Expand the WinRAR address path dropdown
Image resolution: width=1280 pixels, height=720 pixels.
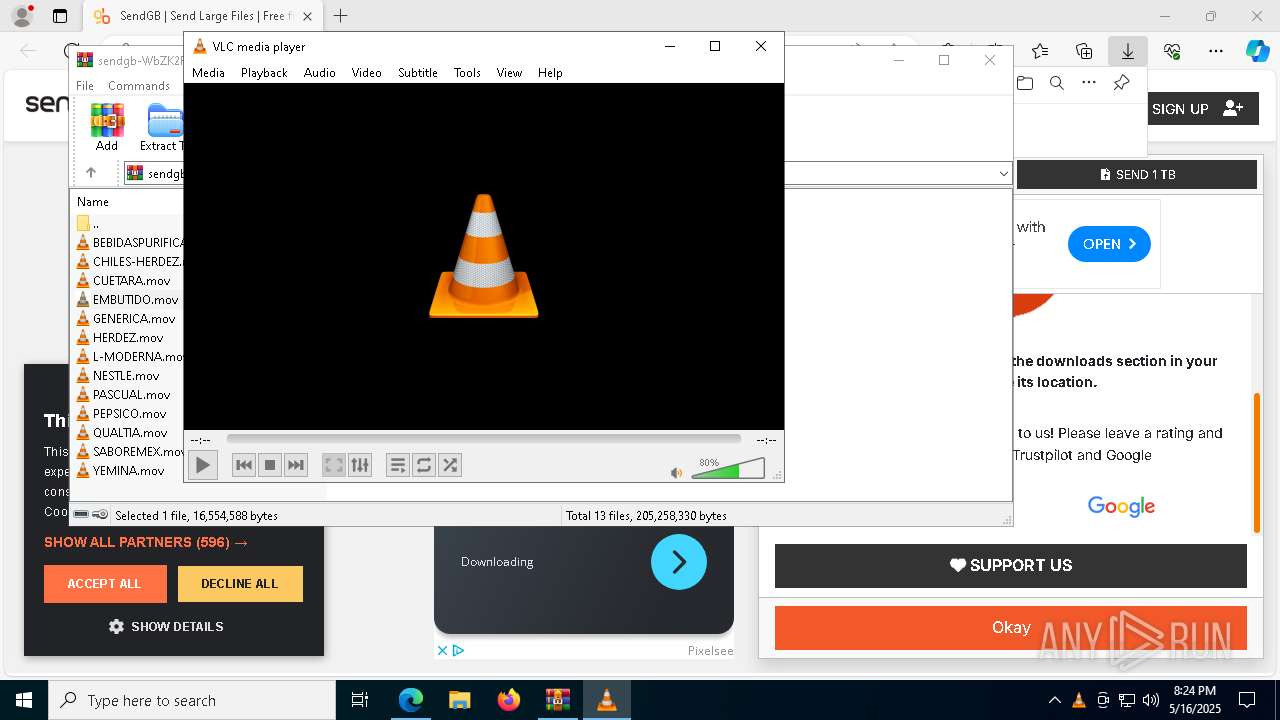pyautogui.click(x=1003, y=174)
